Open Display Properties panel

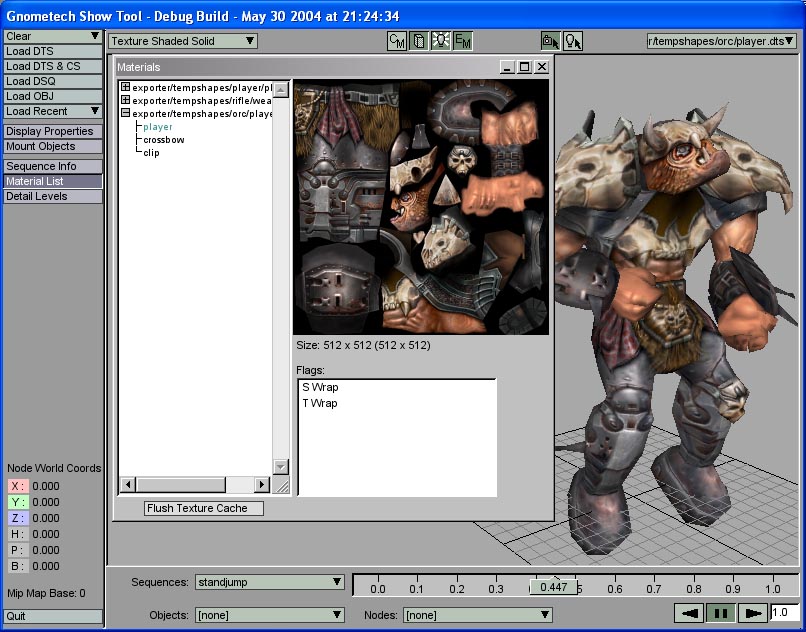(x=53, y=131)
